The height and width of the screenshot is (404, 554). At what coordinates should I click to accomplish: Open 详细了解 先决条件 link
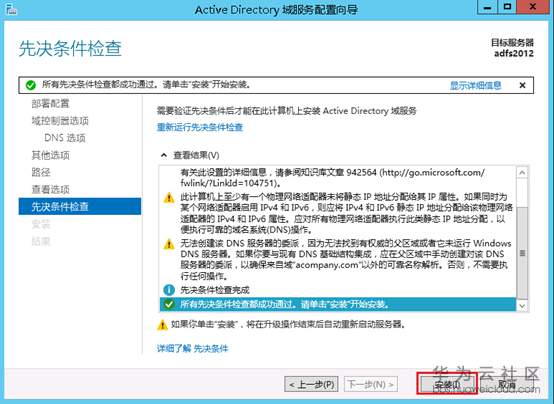coord(192,349)
